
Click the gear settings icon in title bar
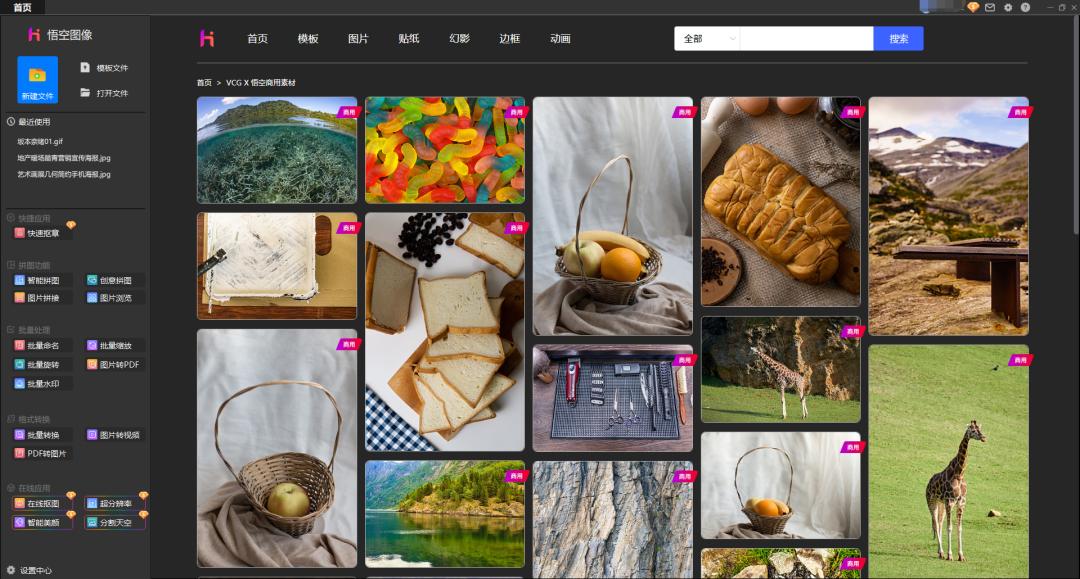pyautogui.click(x=1008, y=7)
